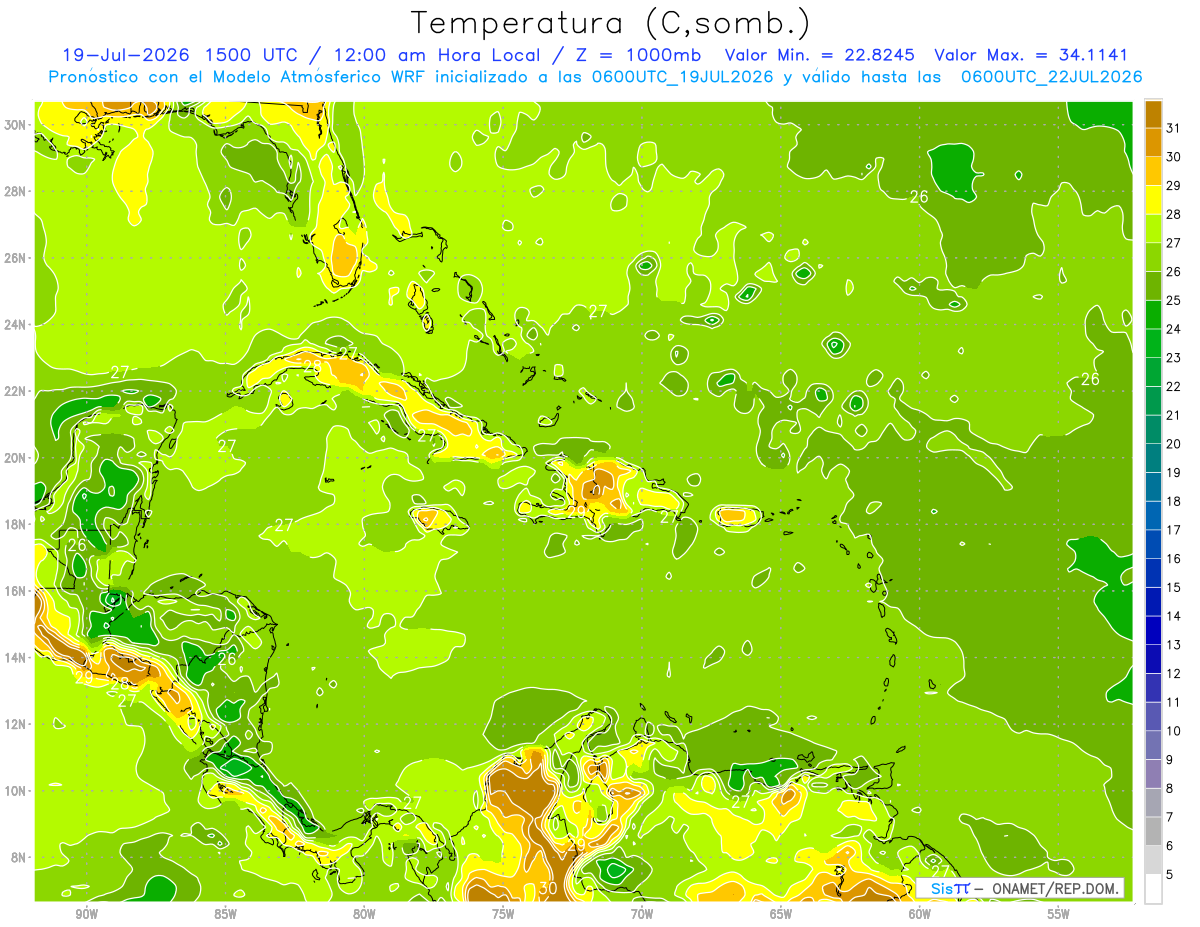Click the '65W' longitude label
Viewport: 1200px width, 927px height.
pos(781,914)
